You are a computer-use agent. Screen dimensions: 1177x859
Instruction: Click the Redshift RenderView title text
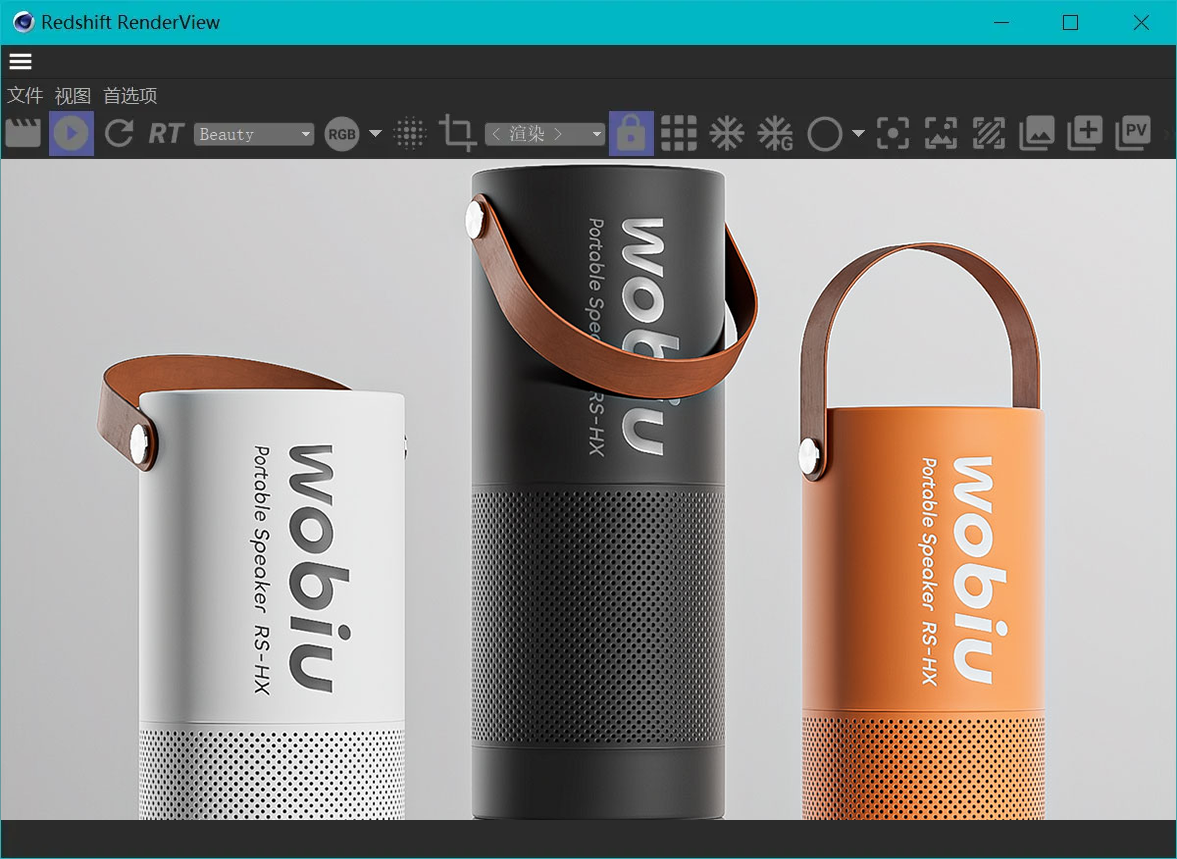pos(131,23)
